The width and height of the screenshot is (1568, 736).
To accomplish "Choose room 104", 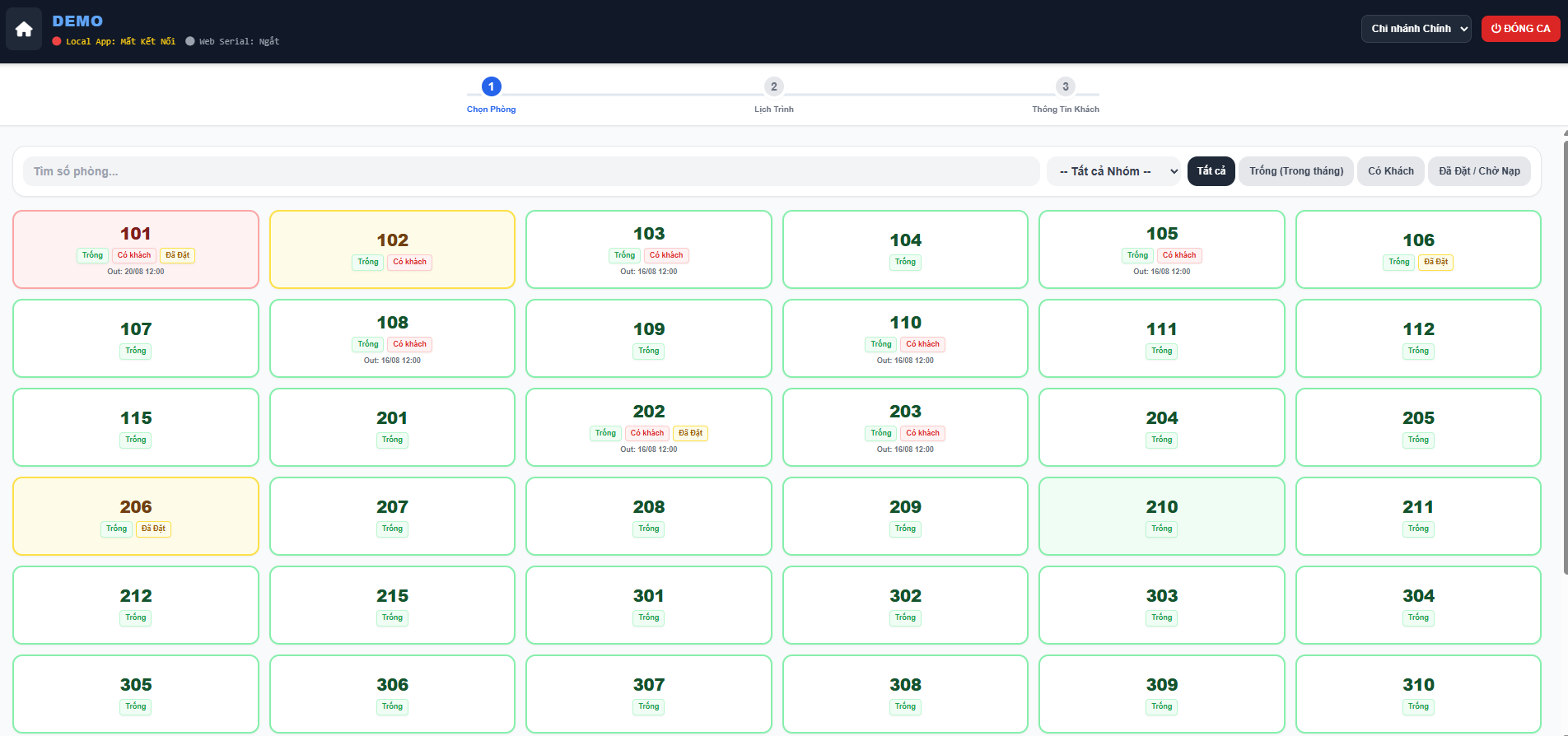I will [x=905, y=249].
